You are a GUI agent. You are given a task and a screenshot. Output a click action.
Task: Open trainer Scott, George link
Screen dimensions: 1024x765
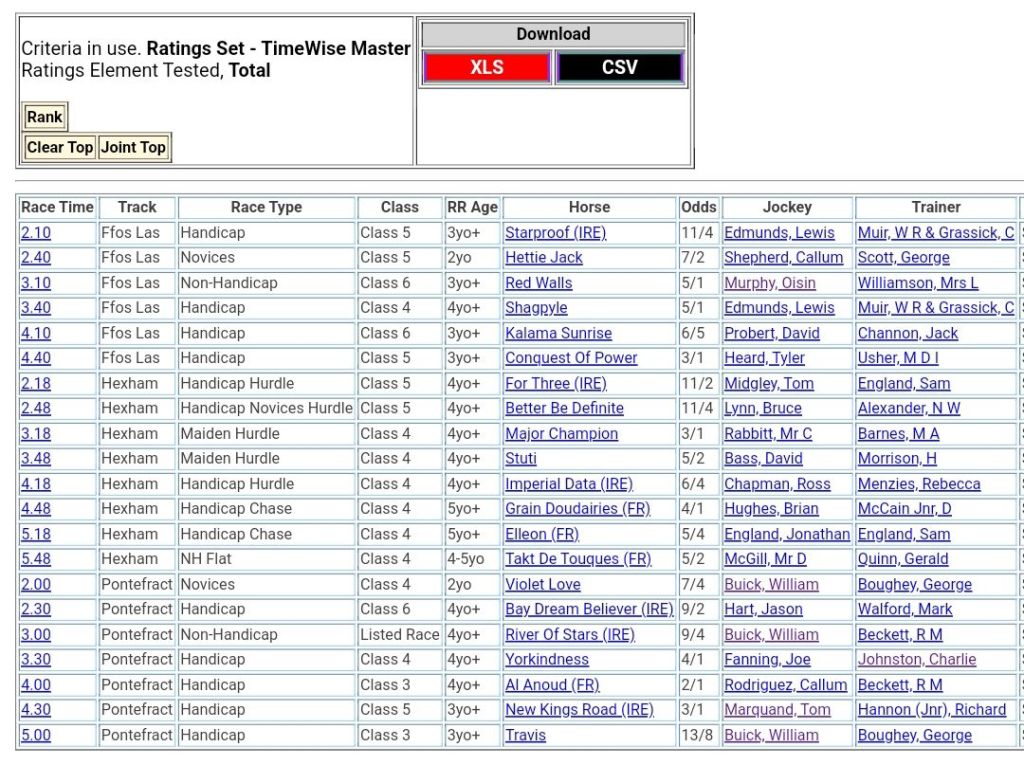tap(903, 258)
